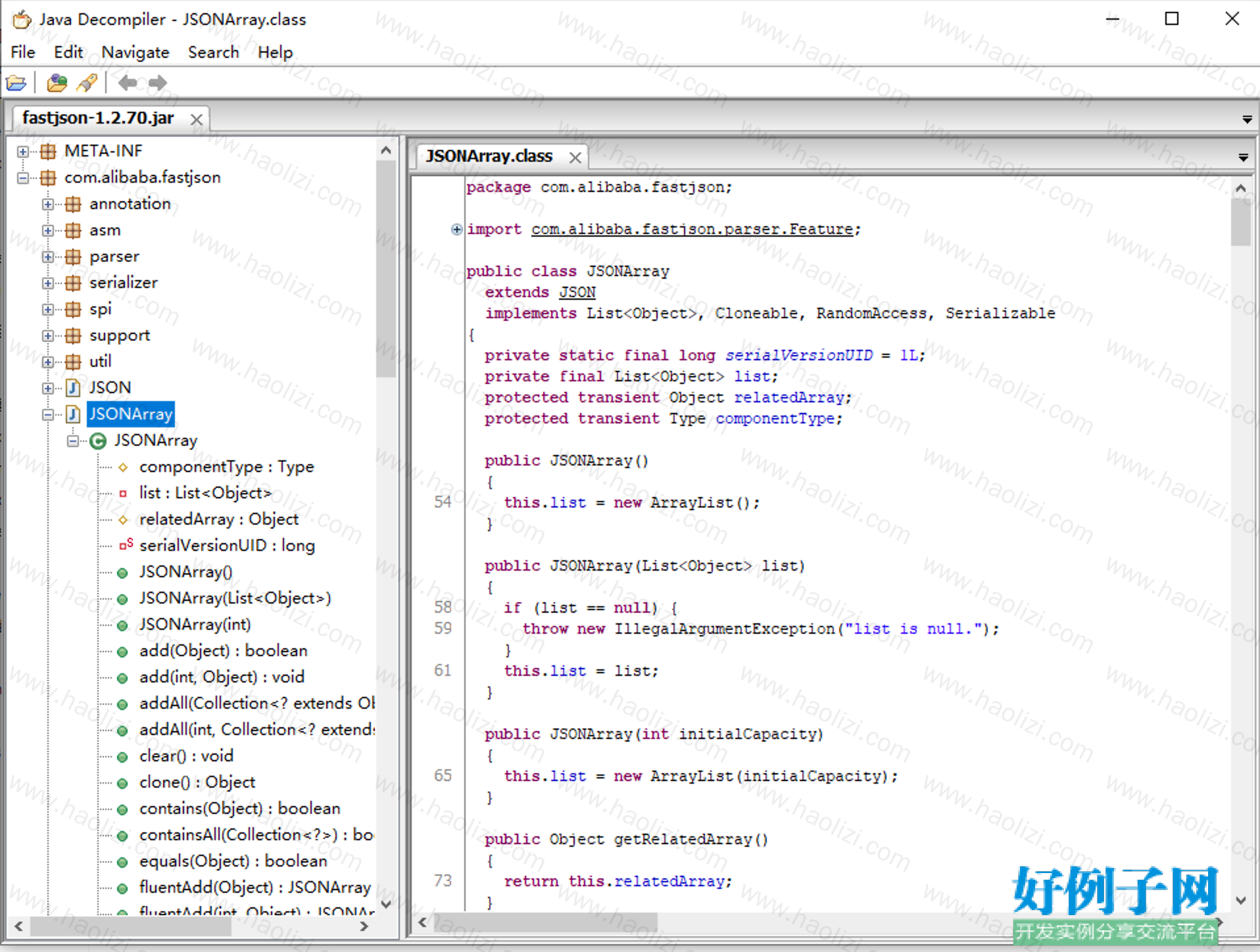Screen dimensions: 1260x952
Task: Select the clone() : Object method
Action: (x=197, y=782)
